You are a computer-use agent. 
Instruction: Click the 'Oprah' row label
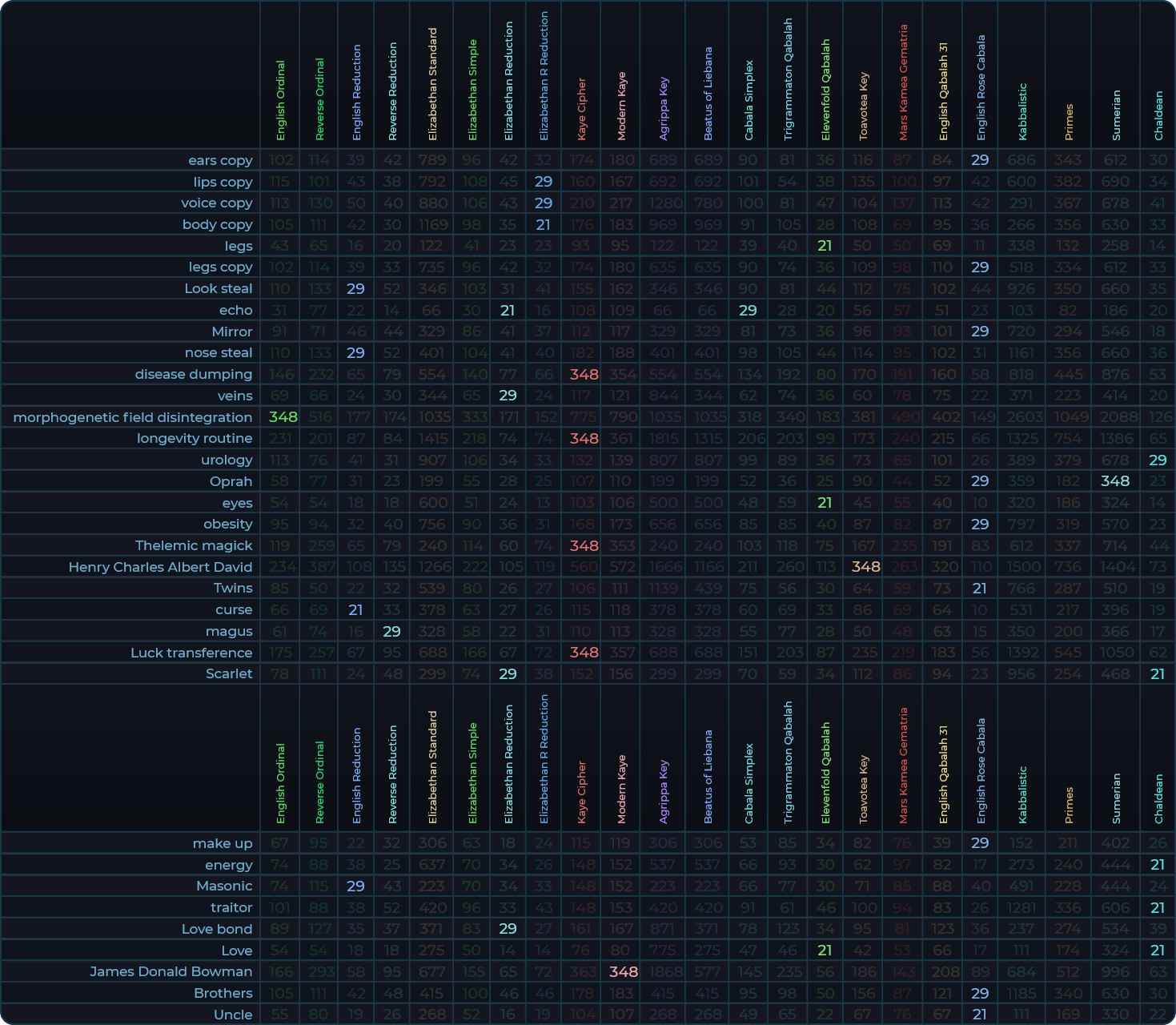231,481
